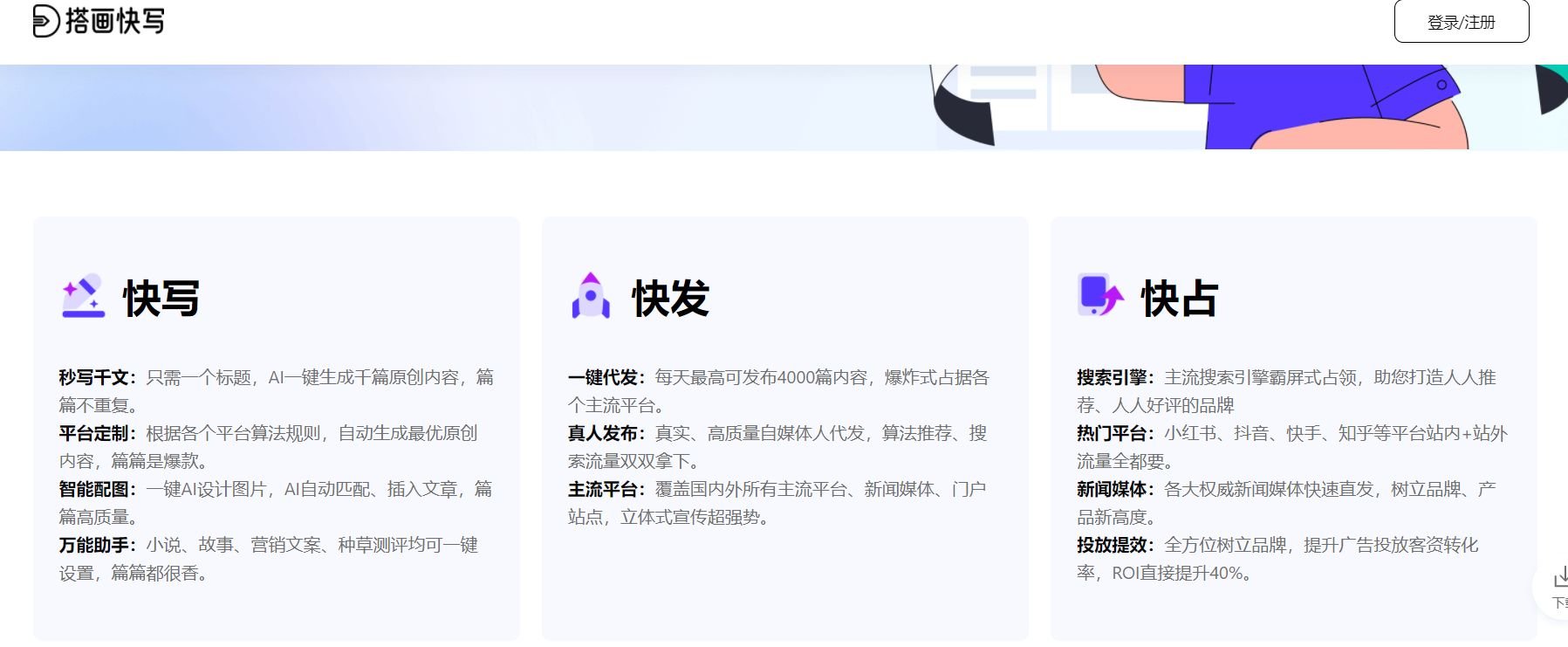The image size is (1568, 647).
Task: Click the 智能配图 feature label
Action: 94,489
